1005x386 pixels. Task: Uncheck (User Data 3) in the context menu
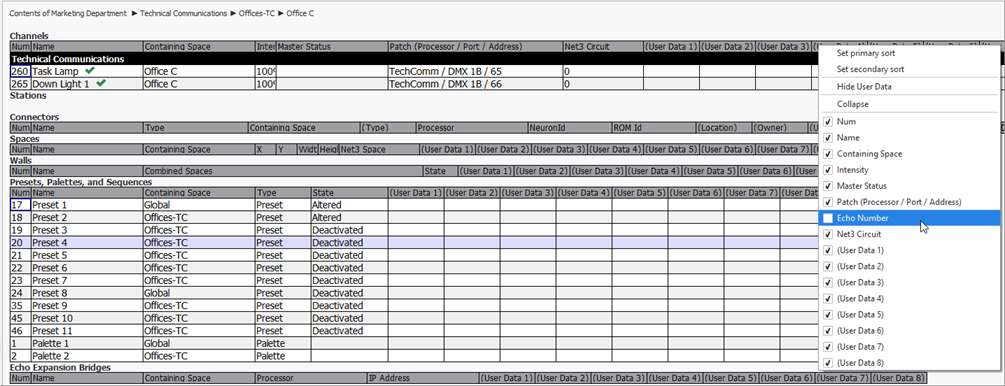point(828,282)
